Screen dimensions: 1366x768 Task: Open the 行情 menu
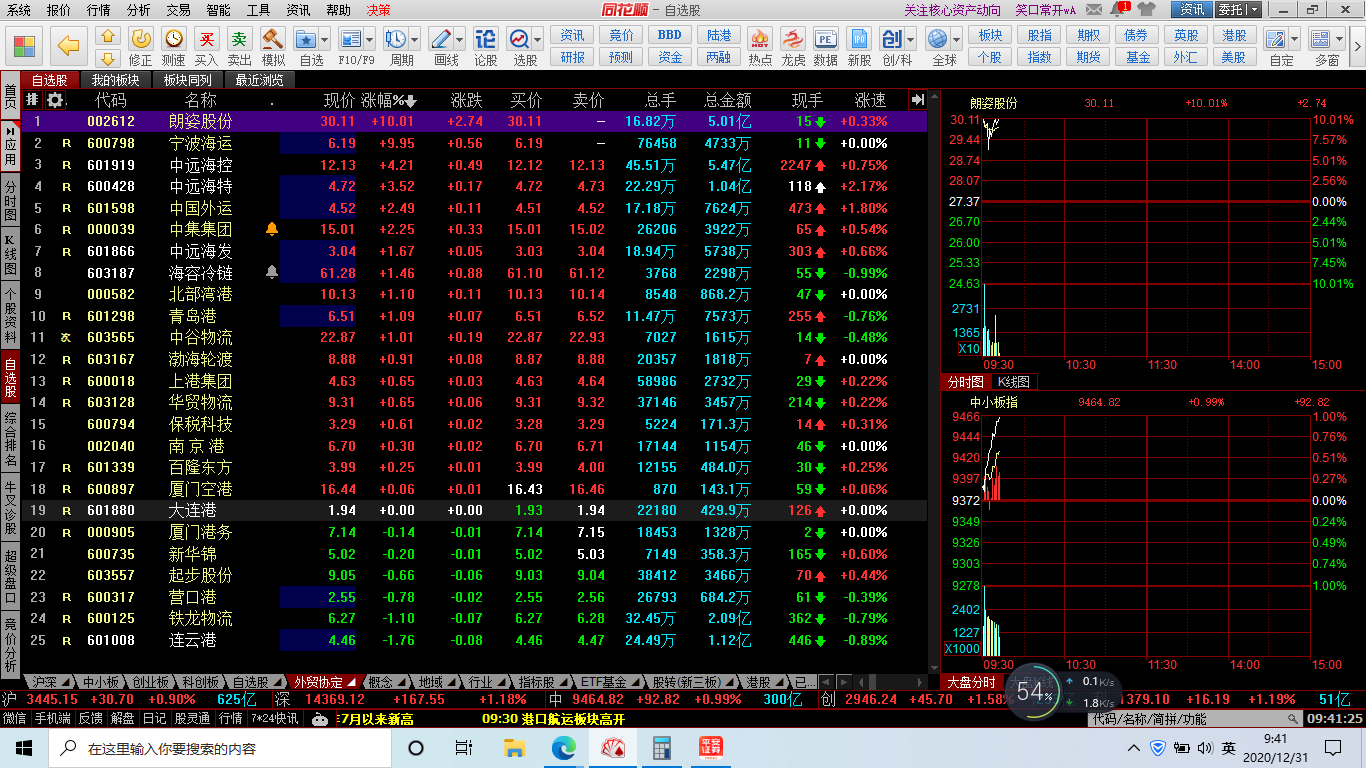click(99, 10)
